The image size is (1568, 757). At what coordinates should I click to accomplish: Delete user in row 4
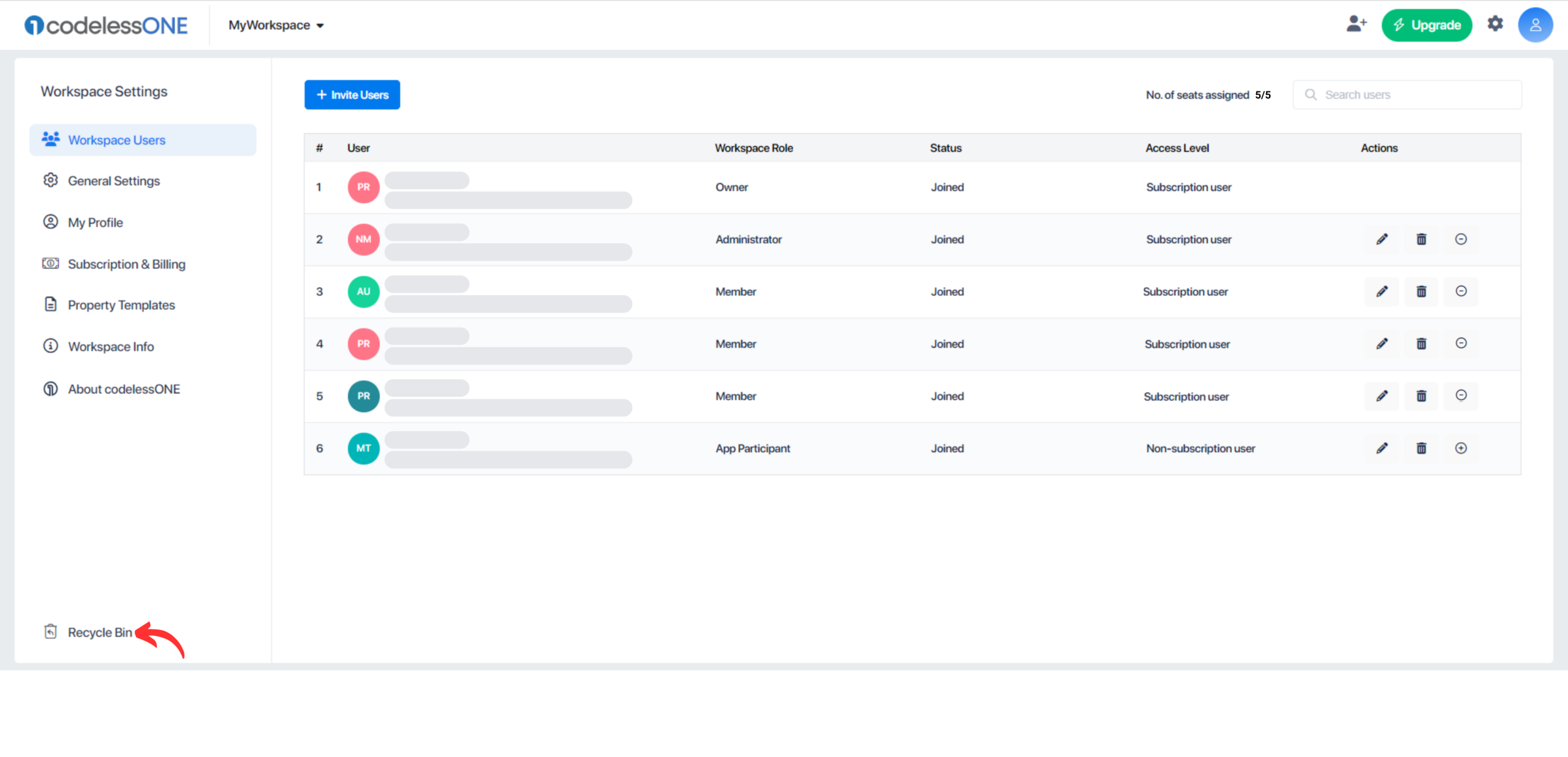point(1421,344)
